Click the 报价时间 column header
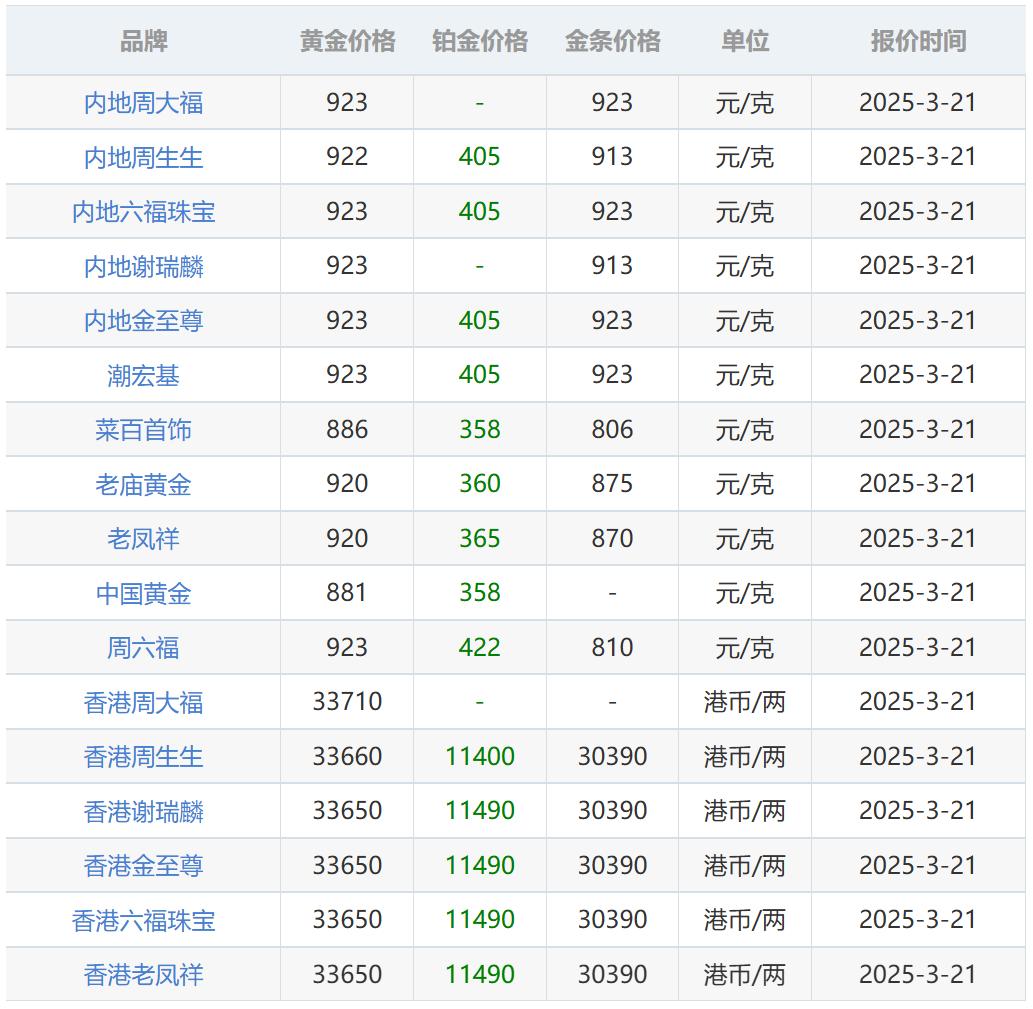 [x=918, y=41]
